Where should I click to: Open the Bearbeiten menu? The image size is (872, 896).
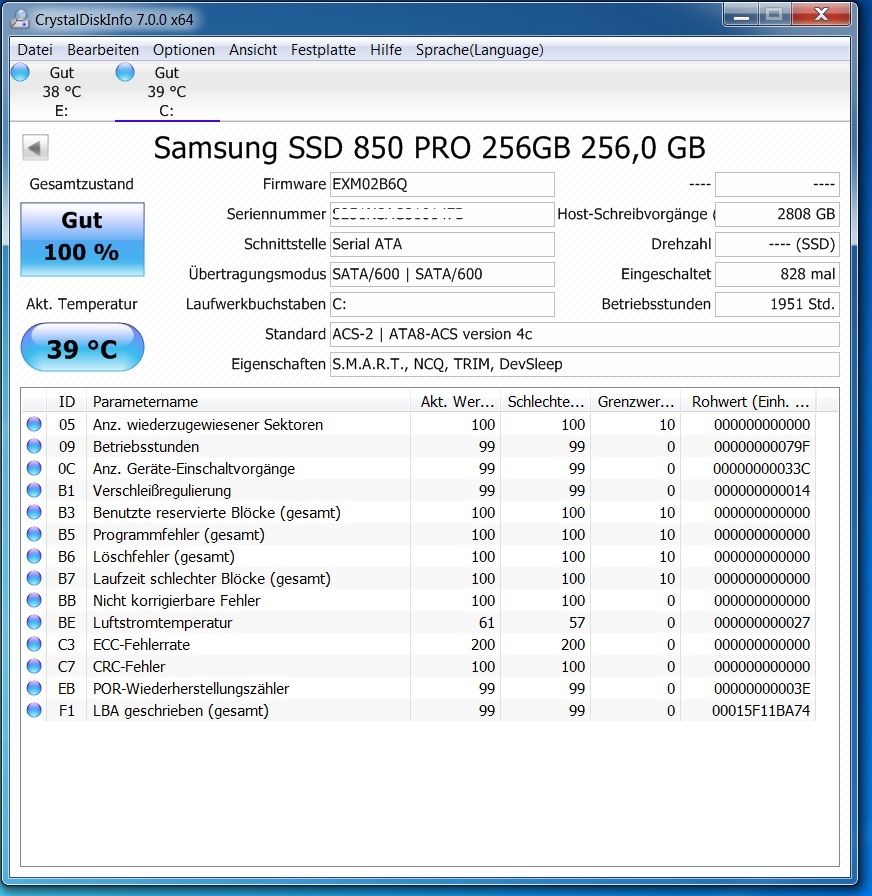point(103,50)
